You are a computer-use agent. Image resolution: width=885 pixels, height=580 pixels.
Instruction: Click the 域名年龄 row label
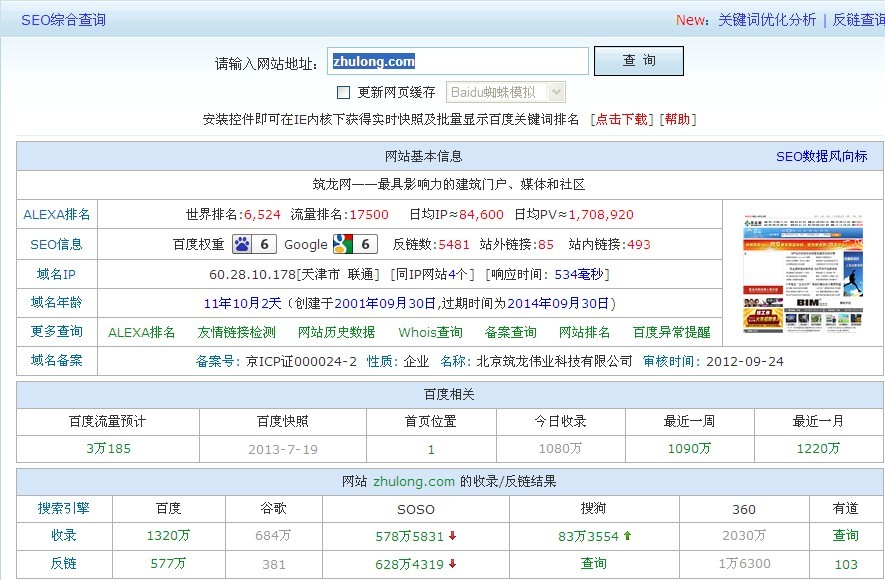point(56,302)
